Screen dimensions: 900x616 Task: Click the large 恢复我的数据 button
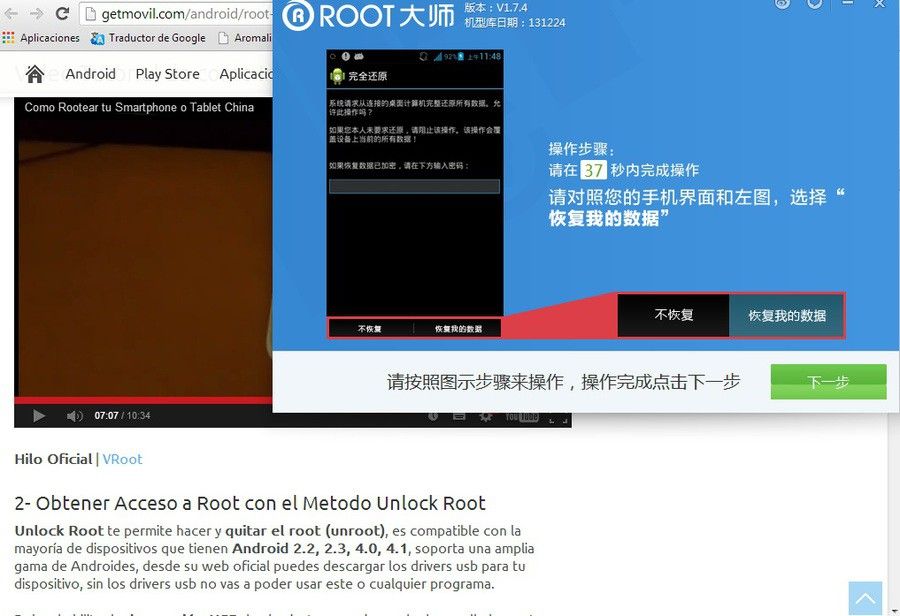[x=787, y=315]
